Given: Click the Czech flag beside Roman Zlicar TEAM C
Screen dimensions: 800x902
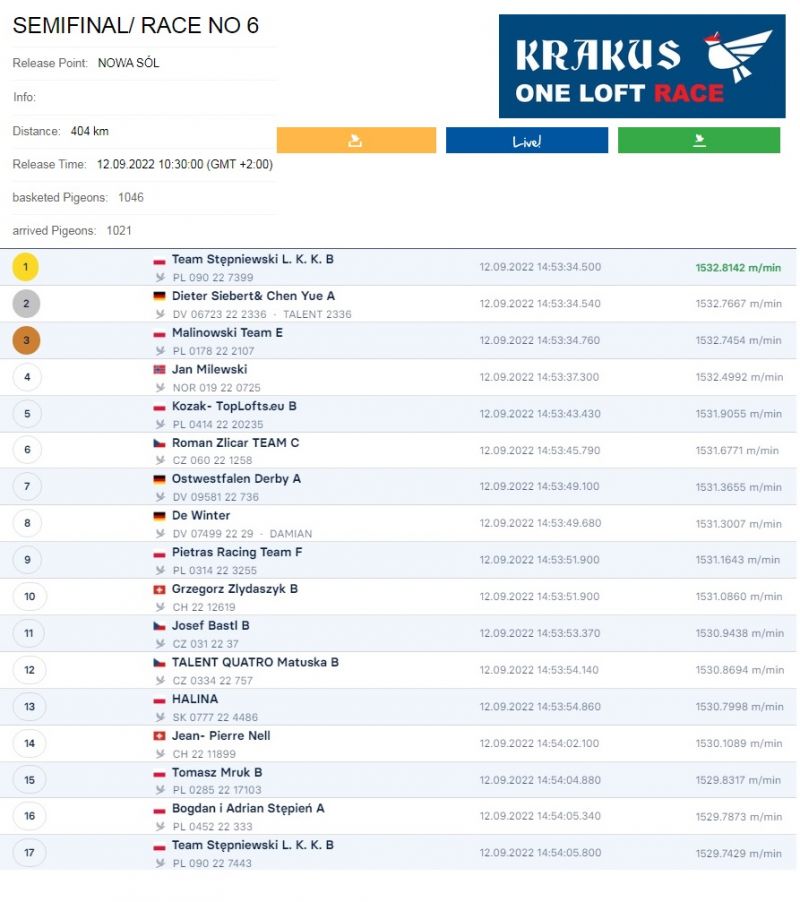Looking at the screenshot, I should coord(159,443).
